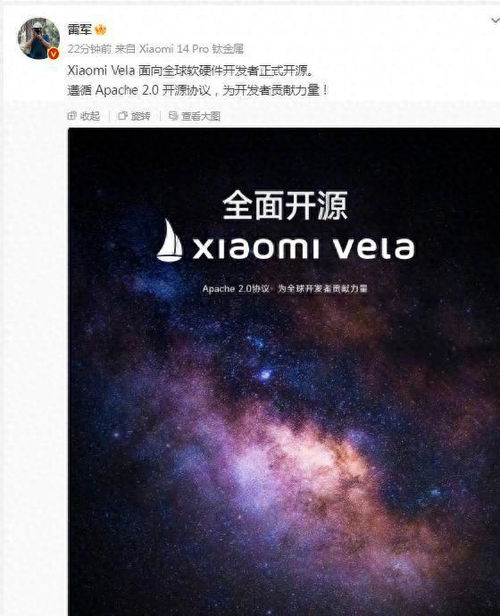The image size is (500, 616).
Task: Rotate the picture using the 旋转 label
Action: click(x=141, y=116)
